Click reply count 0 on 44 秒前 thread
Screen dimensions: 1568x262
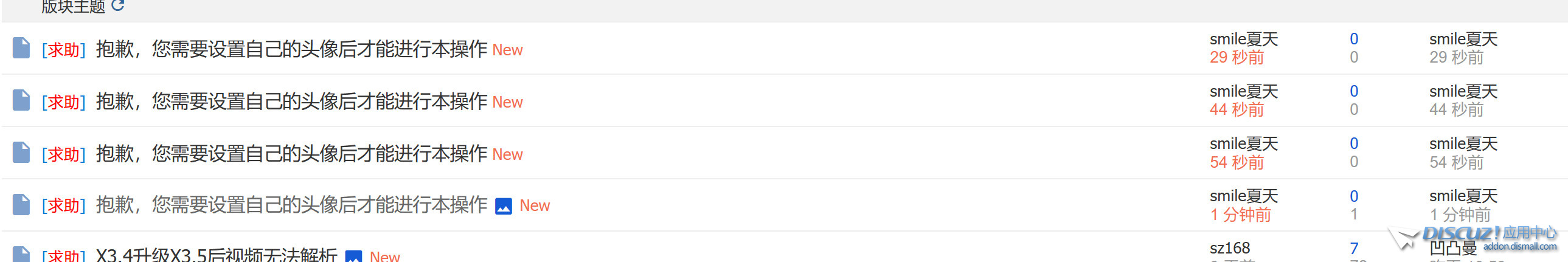point(1354,91)
